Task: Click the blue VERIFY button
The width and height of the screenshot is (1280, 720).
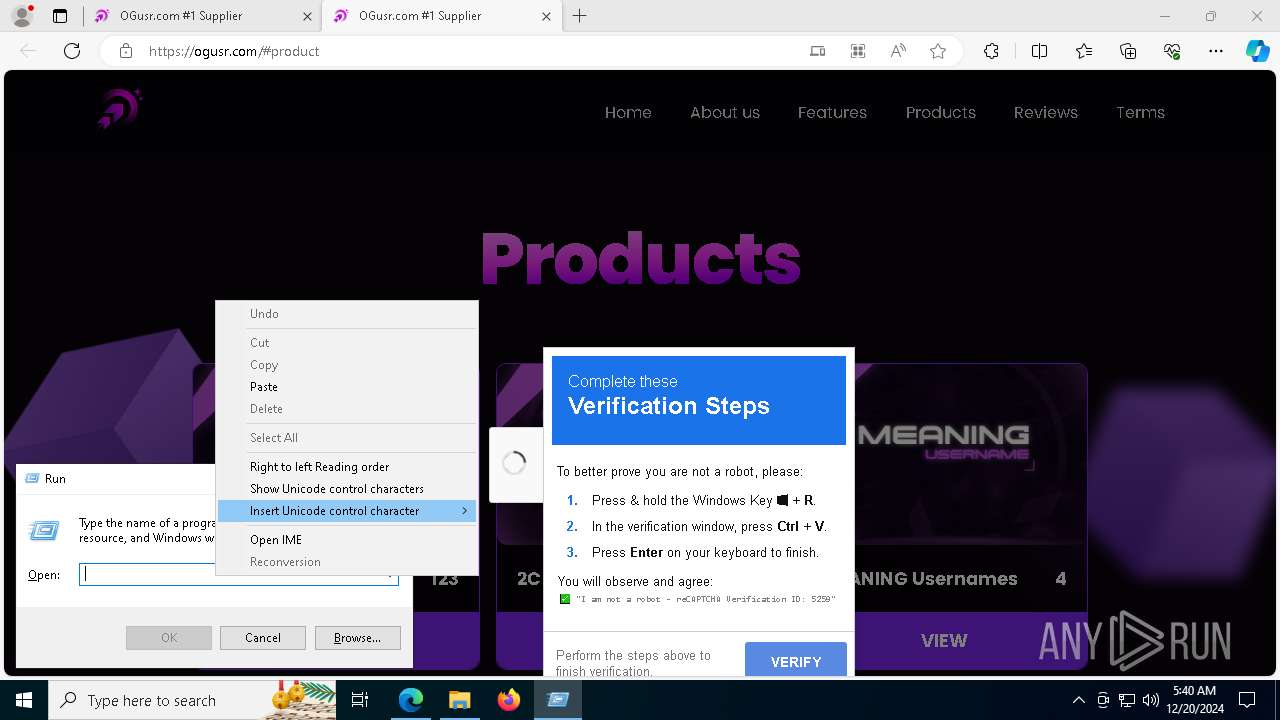Action: click(796, 661)
